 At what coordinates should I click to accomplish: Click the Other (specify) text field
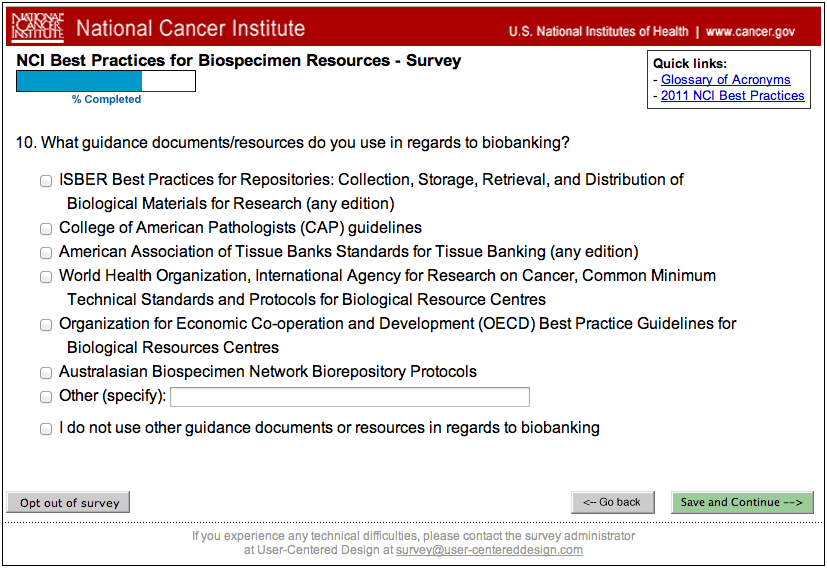(x=349, y=397)
